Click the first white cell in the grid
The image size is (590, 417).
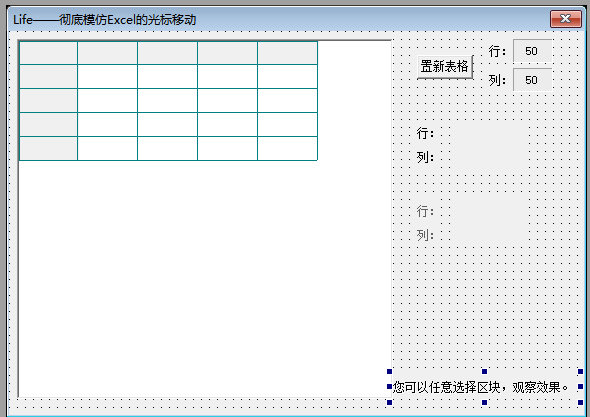pyautogui.click(x=108, y=76)
